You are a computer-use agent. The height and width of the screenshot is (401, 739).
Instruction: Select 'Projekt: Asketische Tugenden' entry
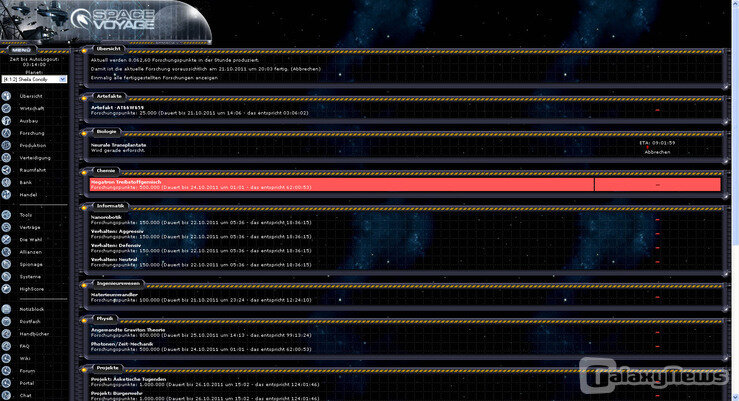[128, 379]
